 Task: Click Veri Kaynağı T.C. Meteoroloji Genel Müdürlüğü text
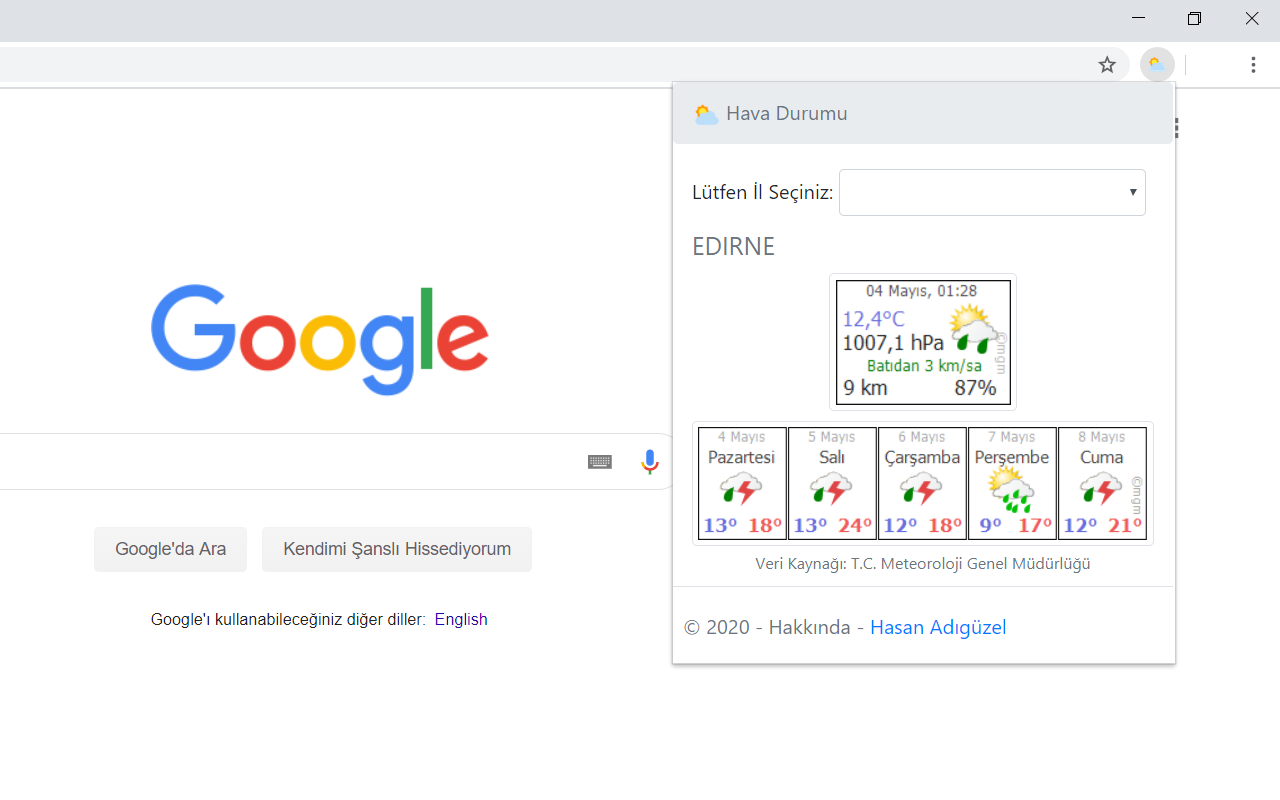(922, 564)
